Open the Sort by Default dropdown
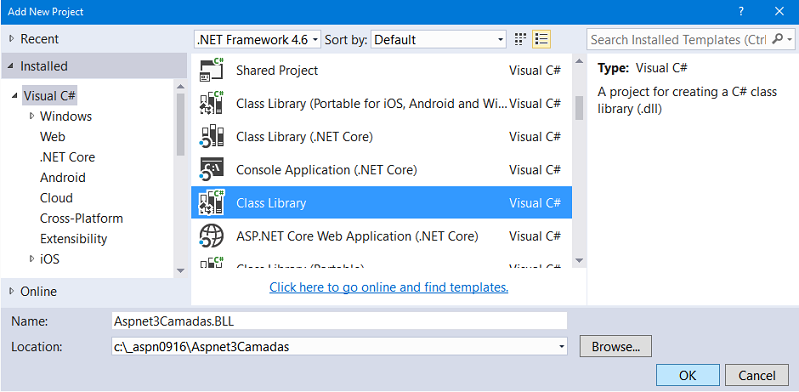This screenshot has height=392, width=799. tap(439, 39)
